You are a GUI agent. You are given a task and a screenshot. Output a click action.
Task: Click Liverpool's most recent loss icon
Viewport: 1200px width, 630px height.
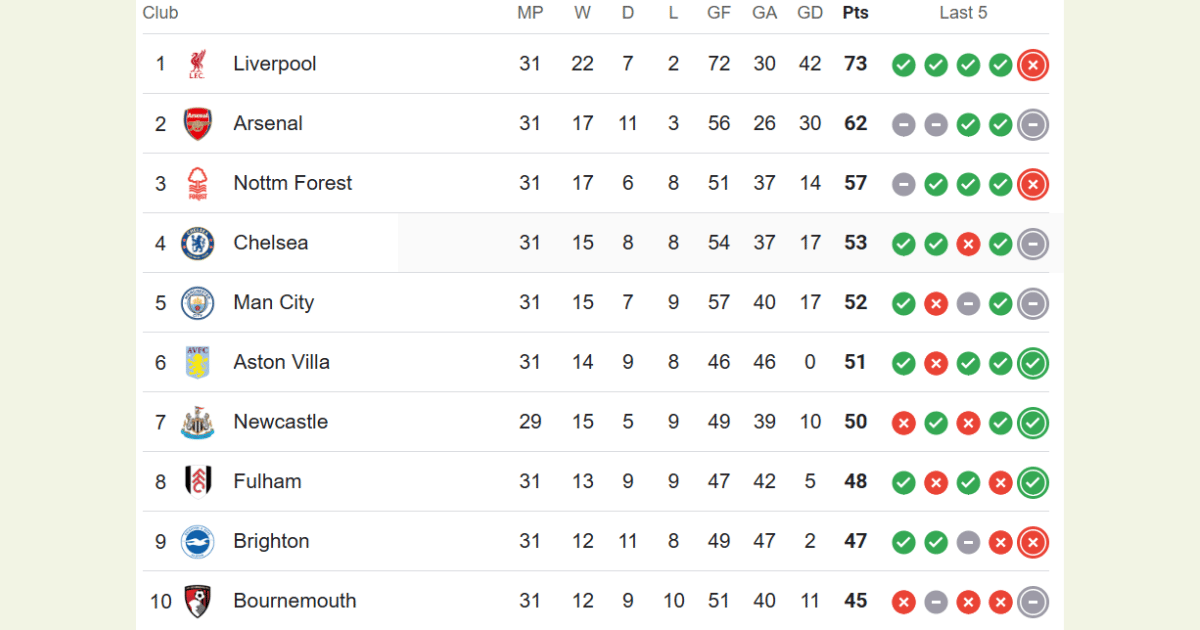pos(1033,65)
